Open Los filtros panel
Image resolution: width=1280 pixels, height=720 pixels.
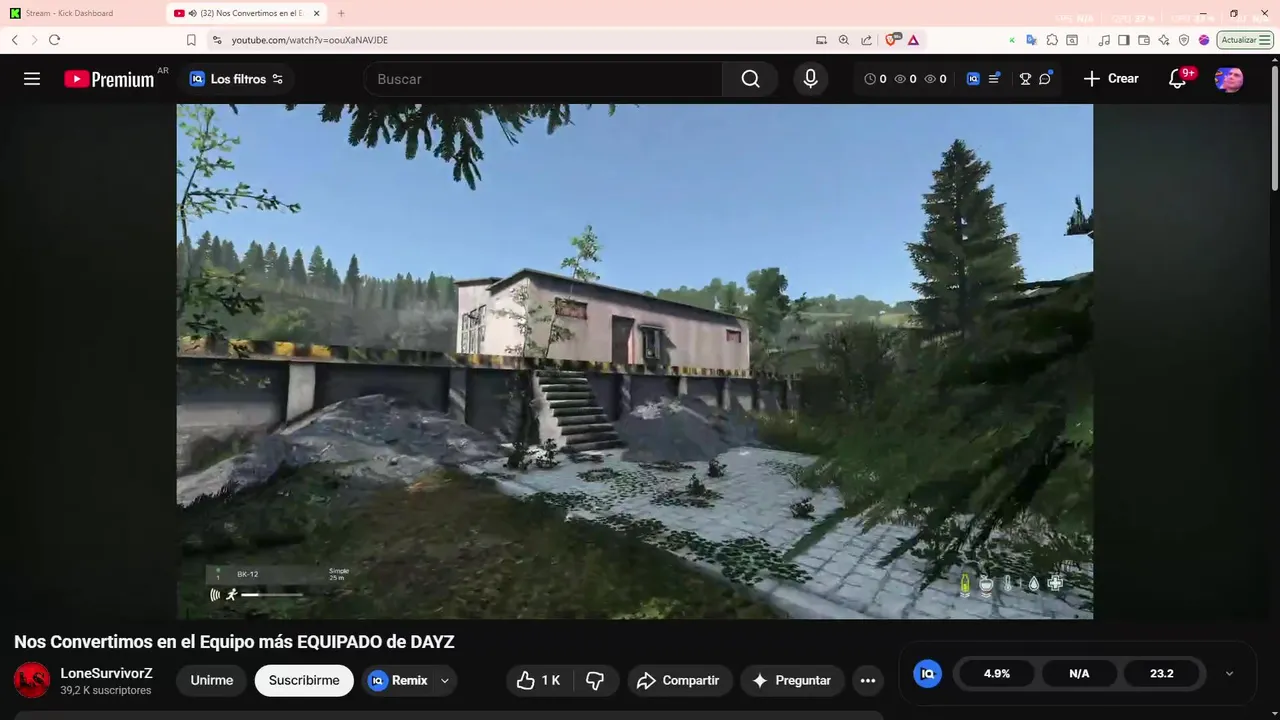click(237, 79)
